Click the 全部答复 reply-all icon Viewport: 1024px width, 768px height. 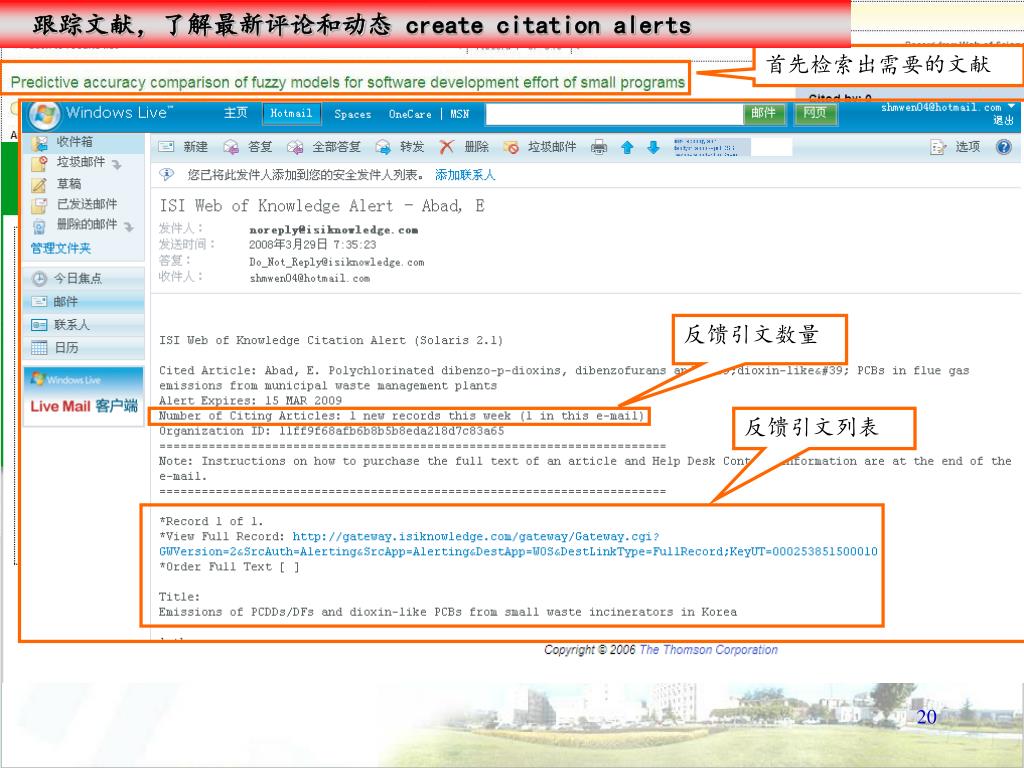(295, 147)
